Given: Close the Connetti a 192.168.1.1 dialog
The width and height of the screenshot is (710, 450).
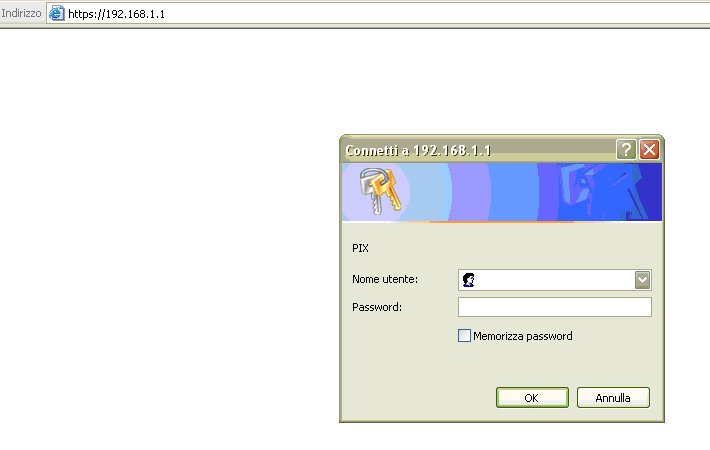Looking at the screenshot, I should tap(649, 149).
